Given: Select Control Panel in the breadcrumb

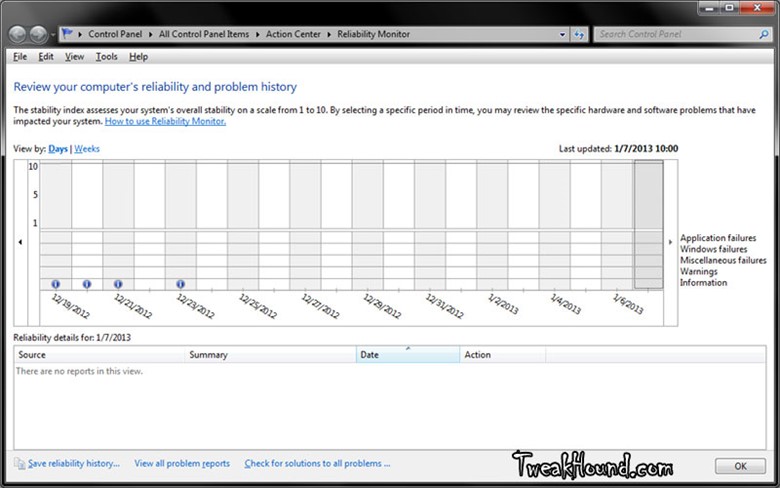Looking at the screenshot, I should coord(115,34).
